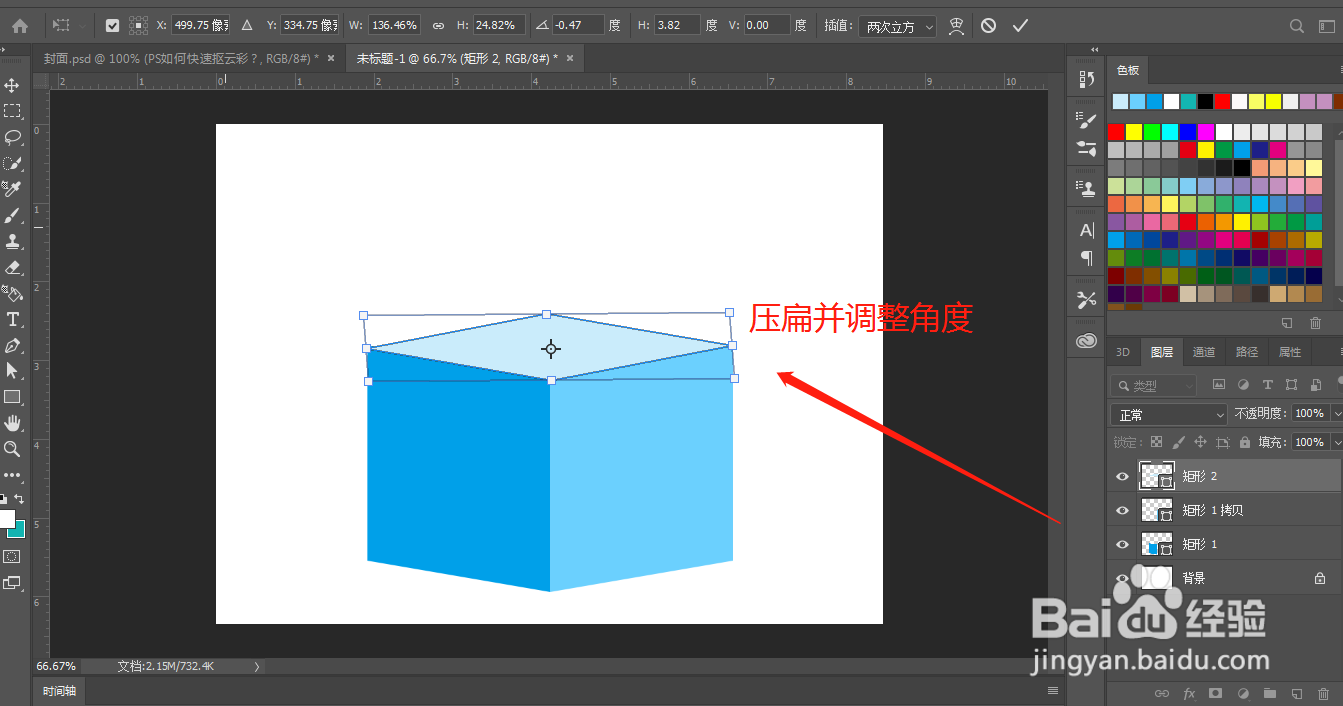
Task: Click the link layers chain icon
Action: (x=1162, y=692)
